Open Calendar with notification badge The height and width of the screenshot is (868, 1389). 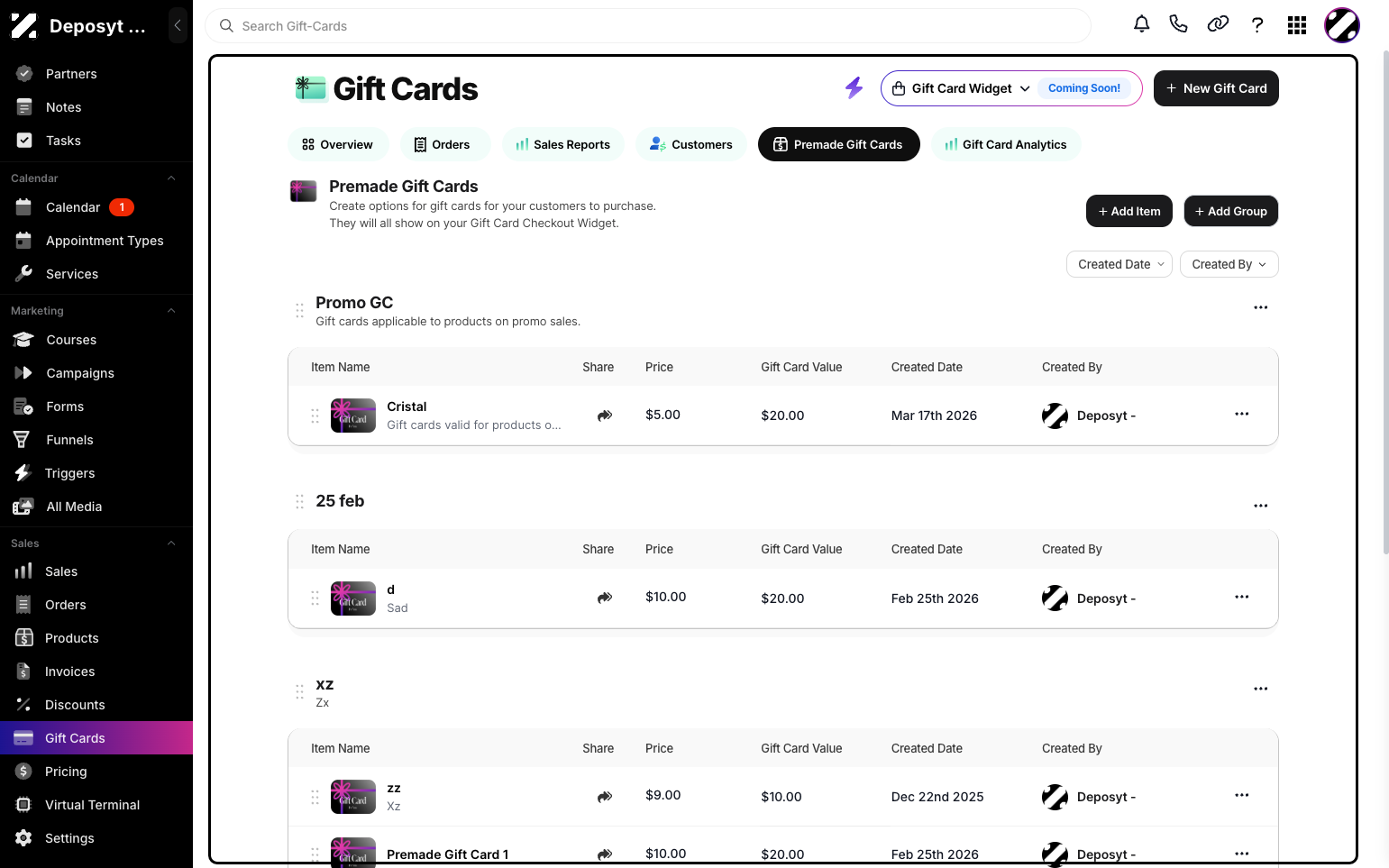pyautogui.click(x=96, y=207)
